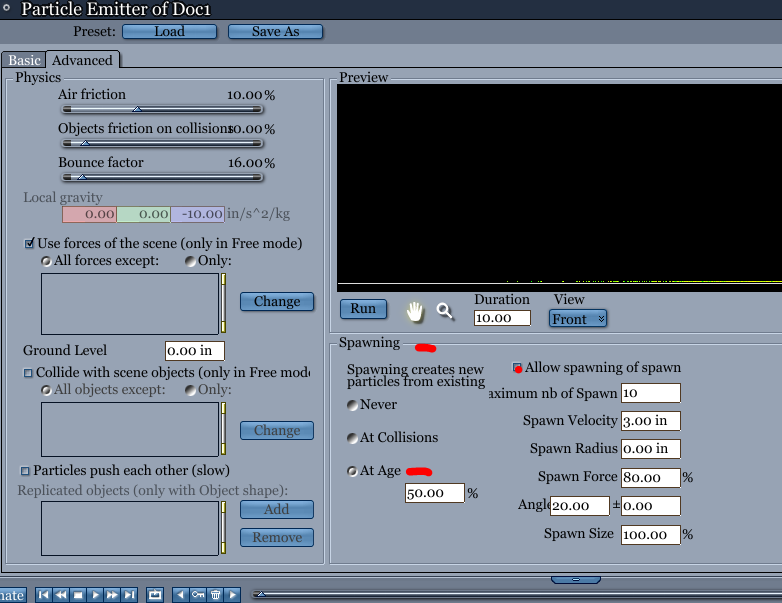
Task: Click the Spawn Size input field
Action: coord(651,535)
